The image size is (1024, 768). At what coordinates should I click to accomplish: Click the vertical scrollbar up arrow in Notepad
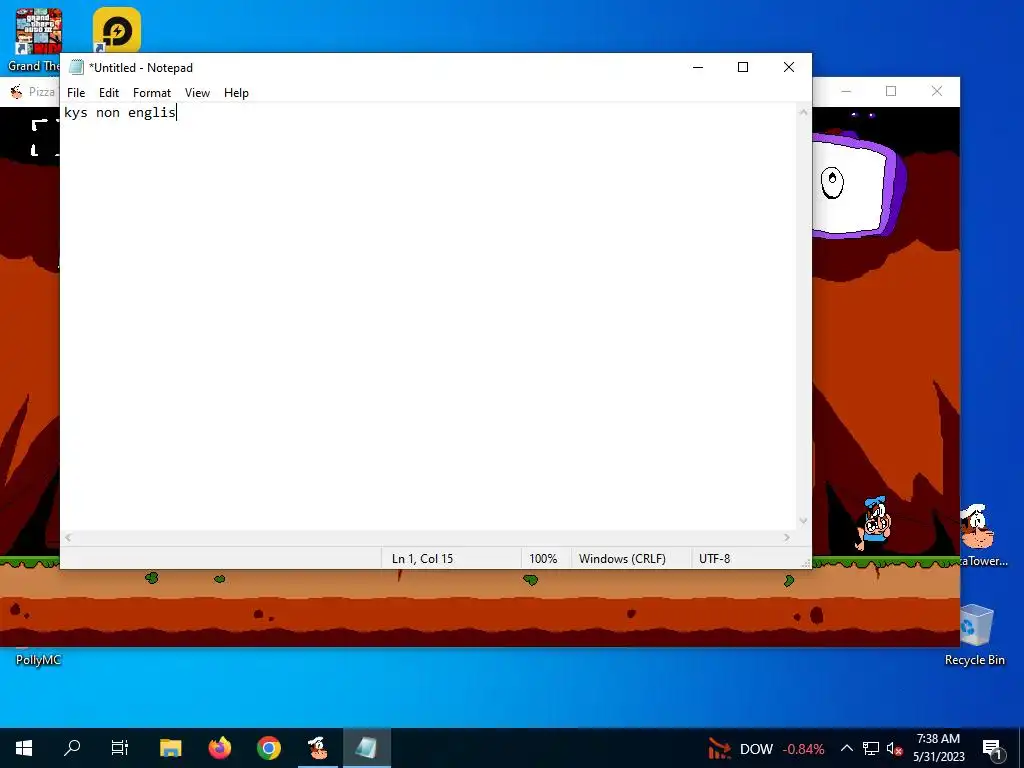(803, 112)
